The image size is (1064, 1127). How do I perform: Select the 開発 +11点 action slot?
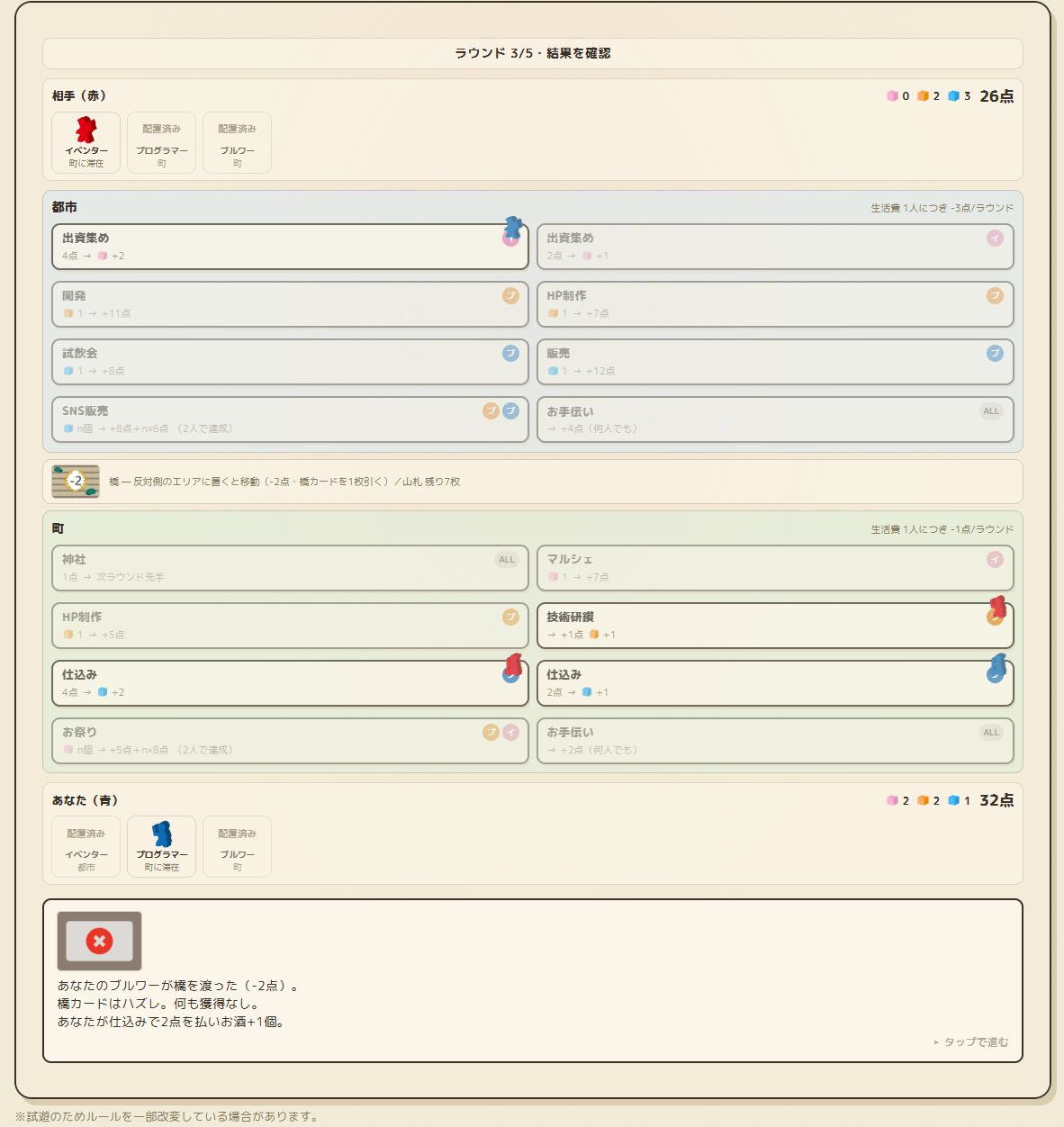[x=290, y=304]
